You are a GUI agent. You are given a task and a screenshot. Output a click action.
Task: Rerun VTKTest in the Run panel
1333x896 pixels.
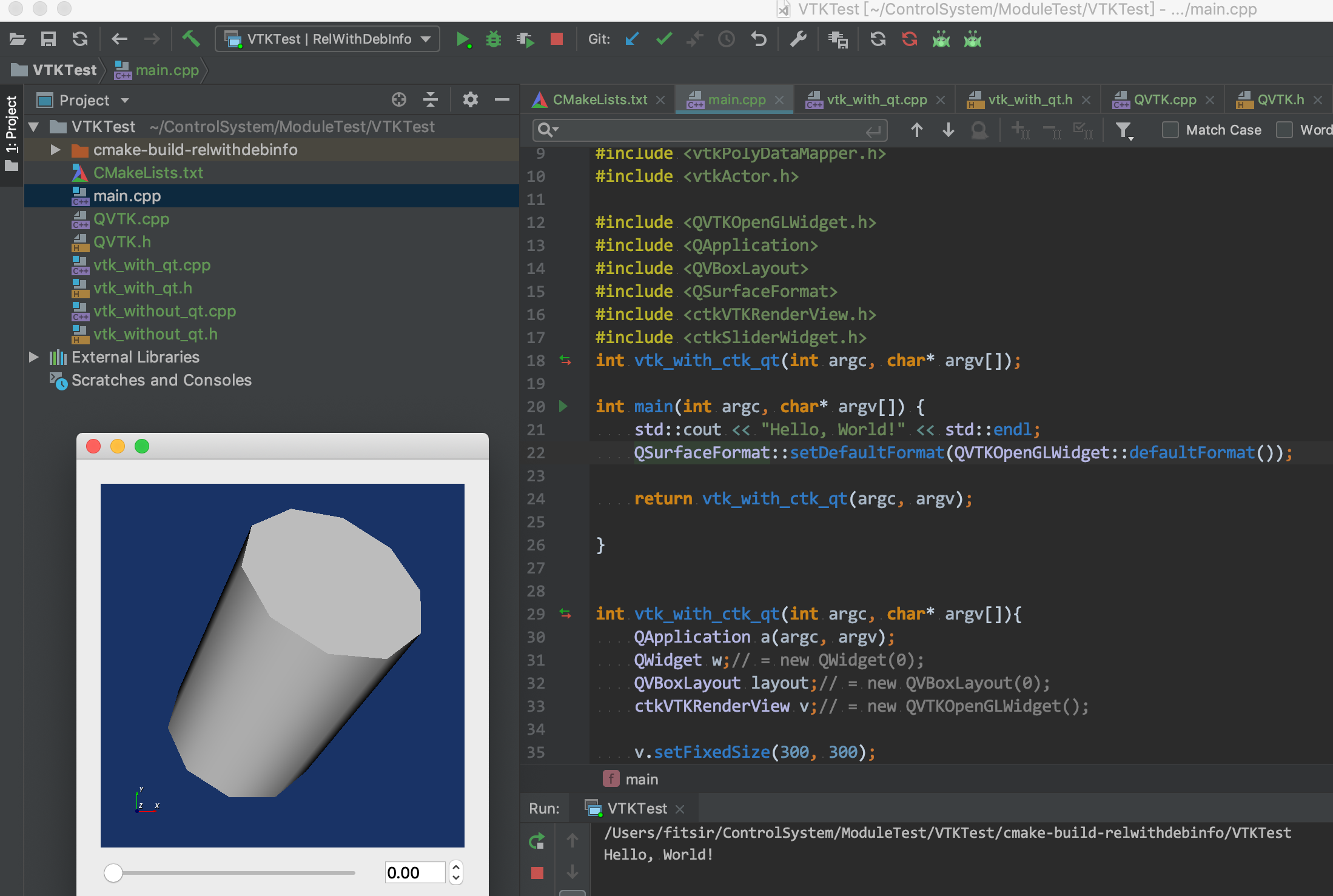pos(537,841)
